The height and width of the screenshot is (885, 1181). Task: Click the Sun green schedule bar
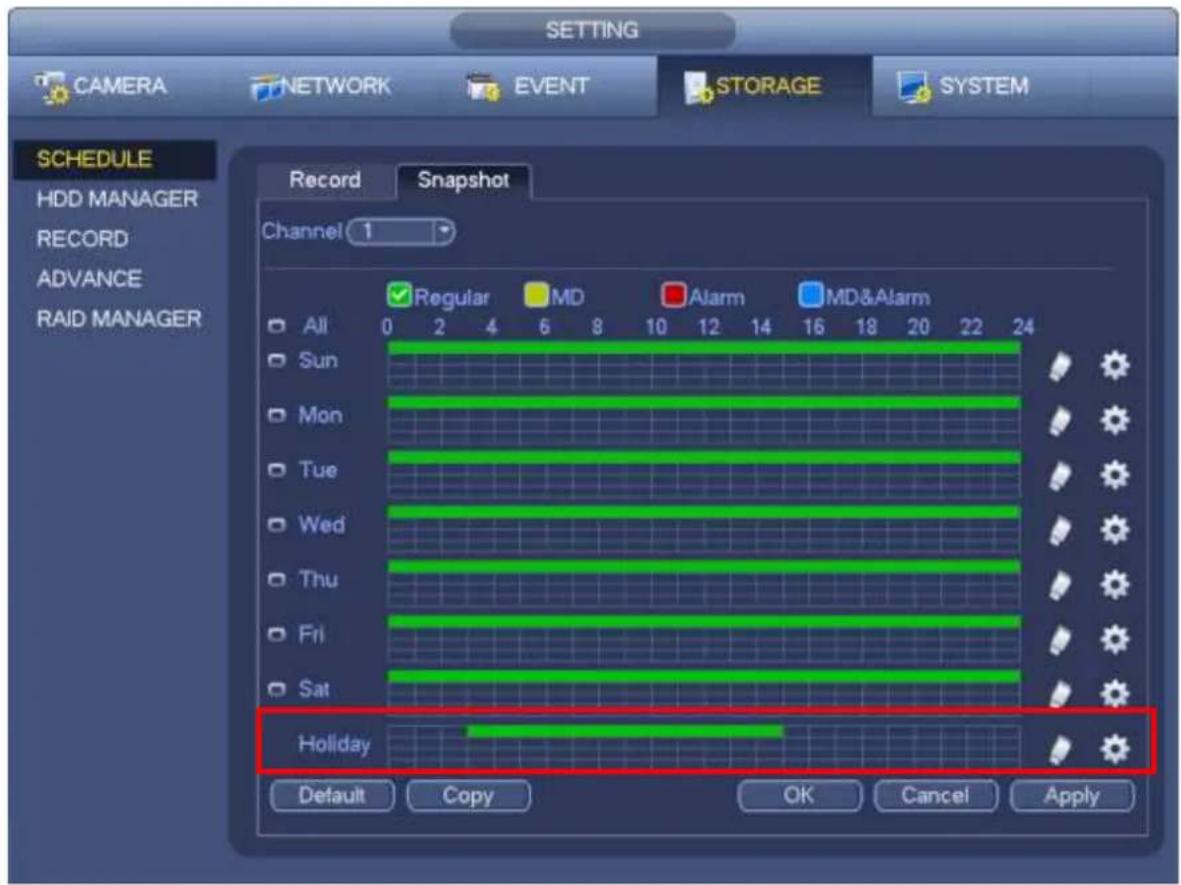(704, 347)
